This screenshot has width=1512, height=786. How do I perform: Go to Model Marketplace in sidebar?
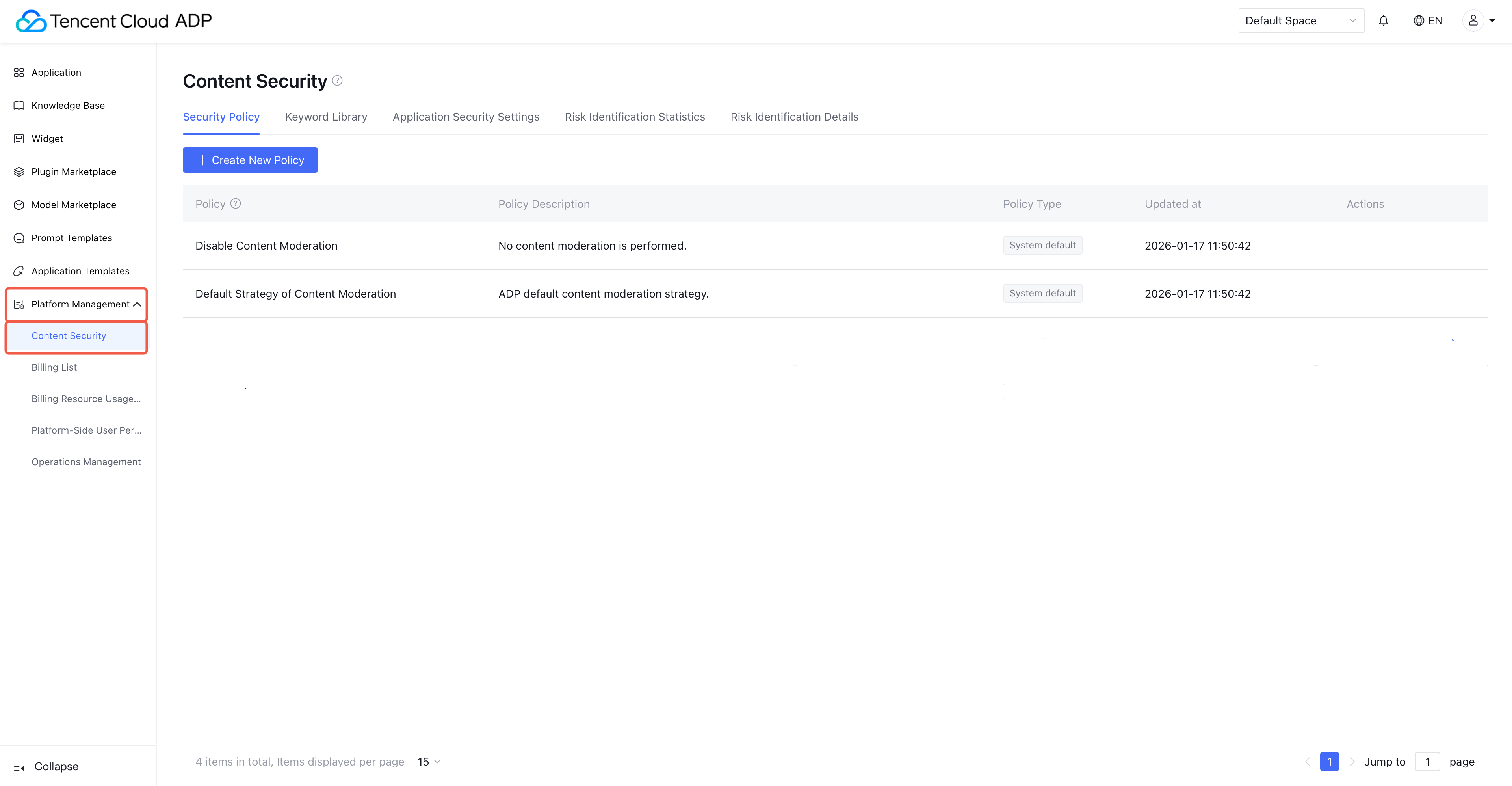click(73, 205)
